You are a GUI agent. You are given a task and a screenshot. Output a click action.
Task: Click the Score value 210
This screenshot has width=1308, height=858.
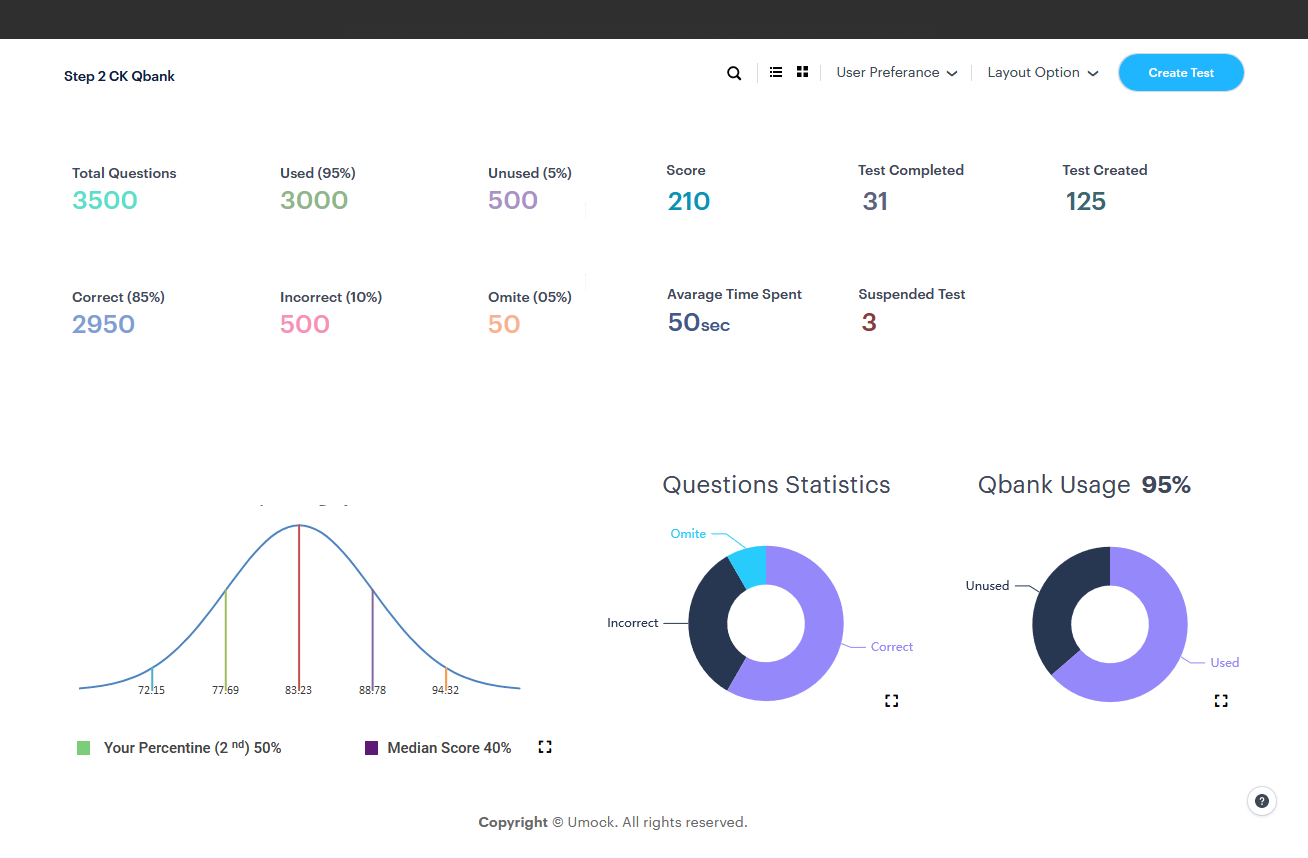click(x=689, y=201)
